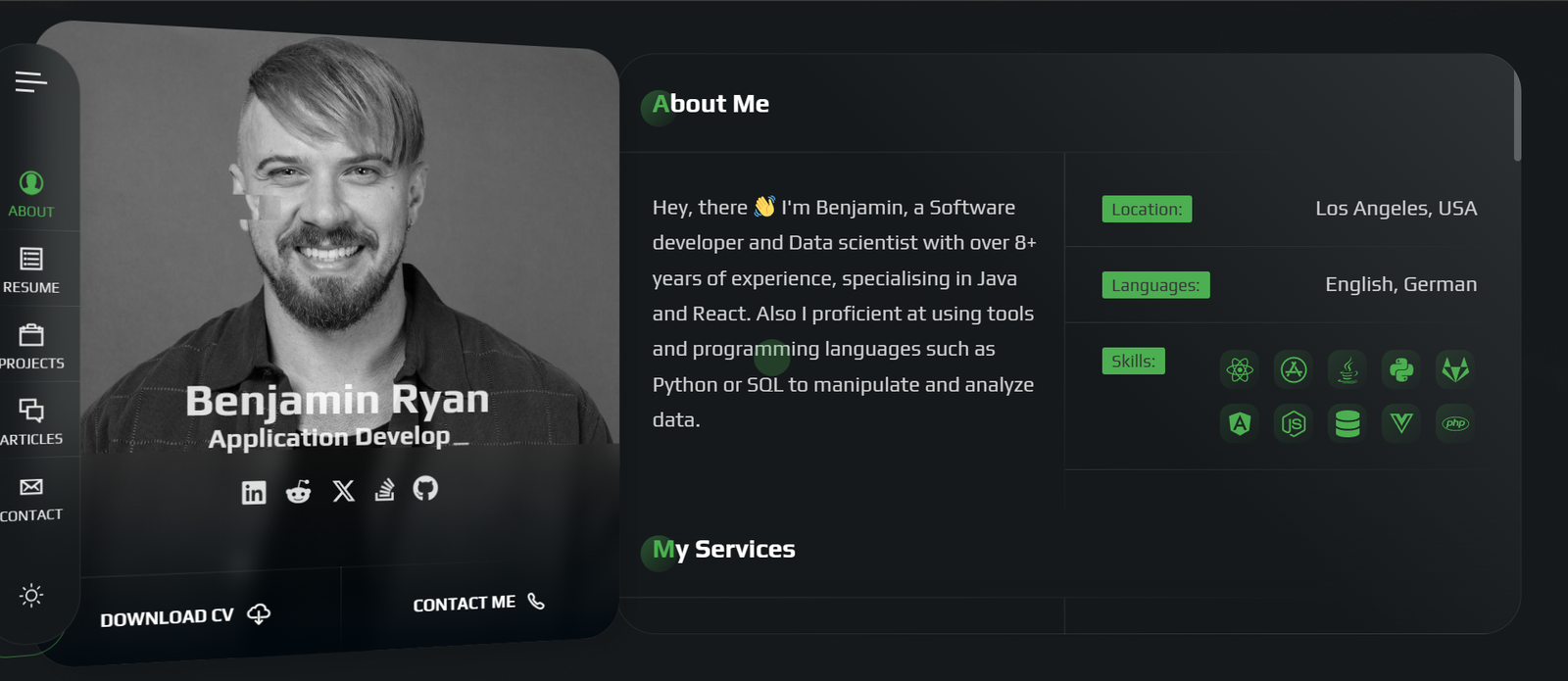Toggle light/dark theme sun icon
The image size is (1568, 681).
[31, 595]
